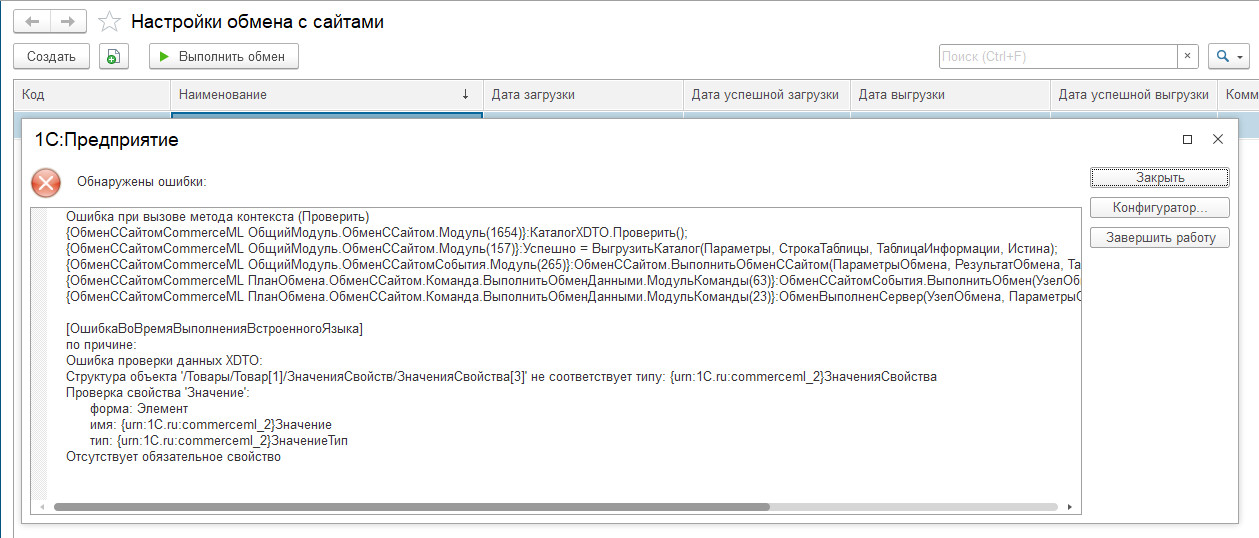The height and width of the screenshot is (538, 1259).
Task: Click the line 'по причине:'
Action: [101, 344]
